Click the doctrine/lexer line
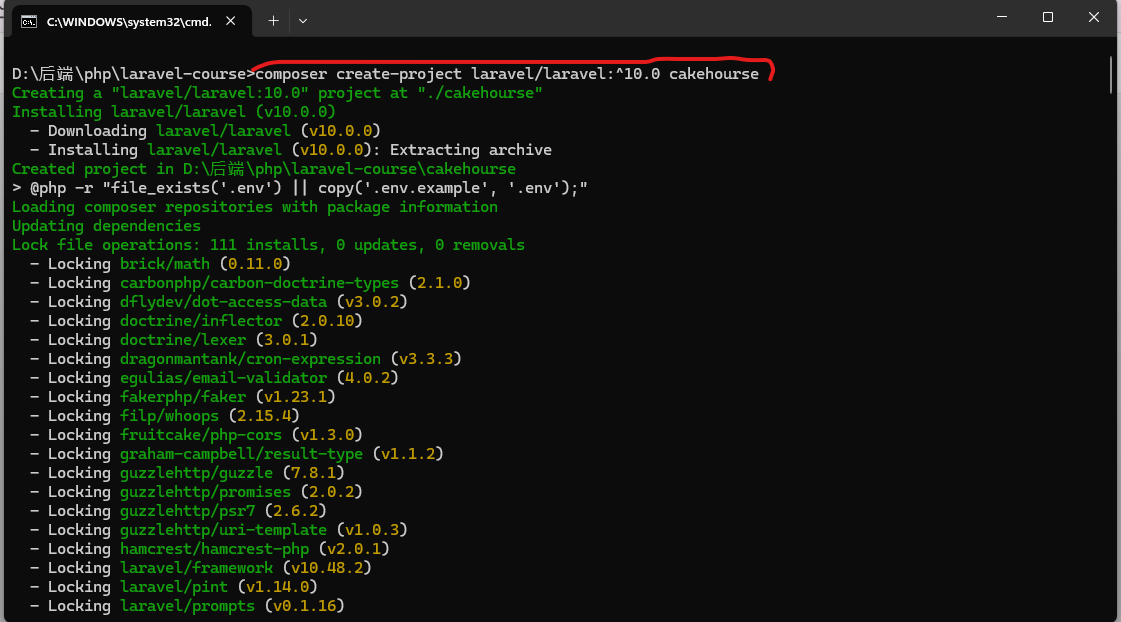The height and width of the screenshot is (622, 1121). coord(174,340)
